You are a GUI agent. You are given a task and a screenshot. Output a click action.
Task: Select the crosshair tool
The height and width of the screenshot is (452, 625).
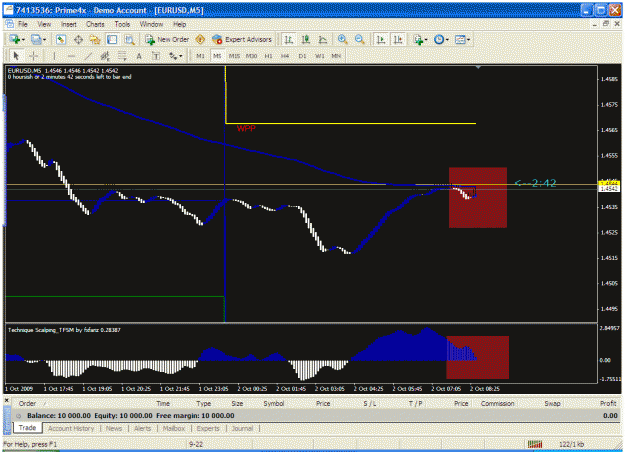coord(33,56)
